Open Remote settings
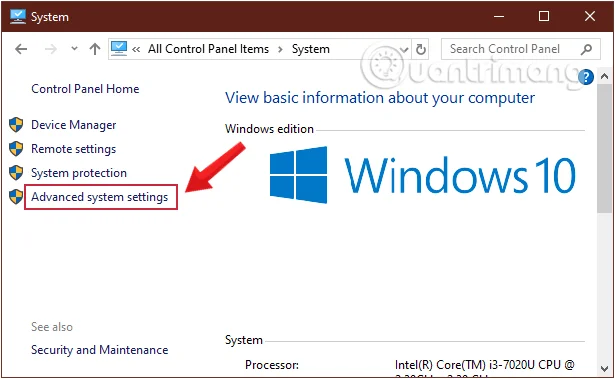The image size is (615, 379). (x=74, y=149)
